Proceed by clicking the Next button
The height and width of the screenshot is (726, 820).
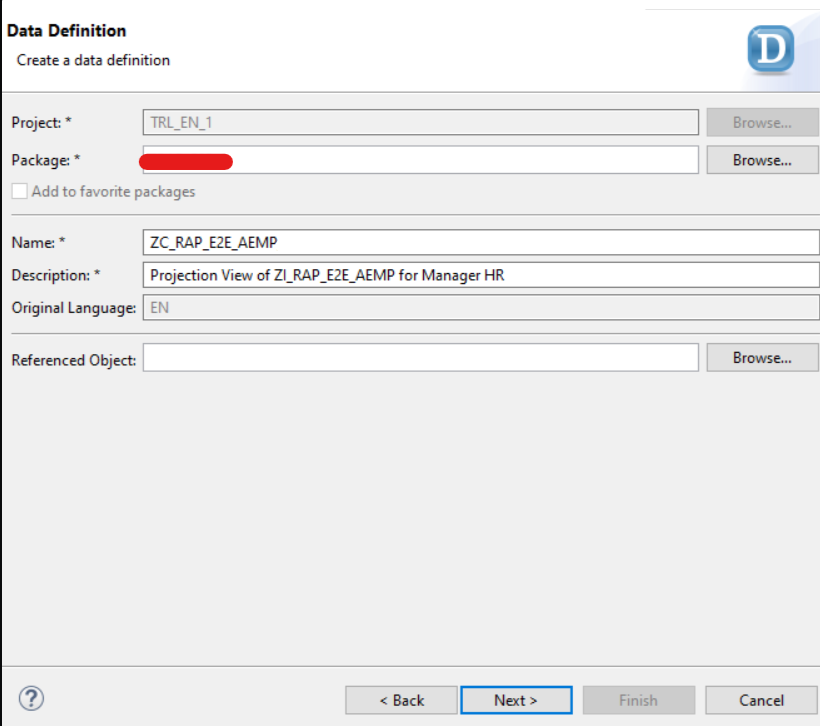click(516, 700)
